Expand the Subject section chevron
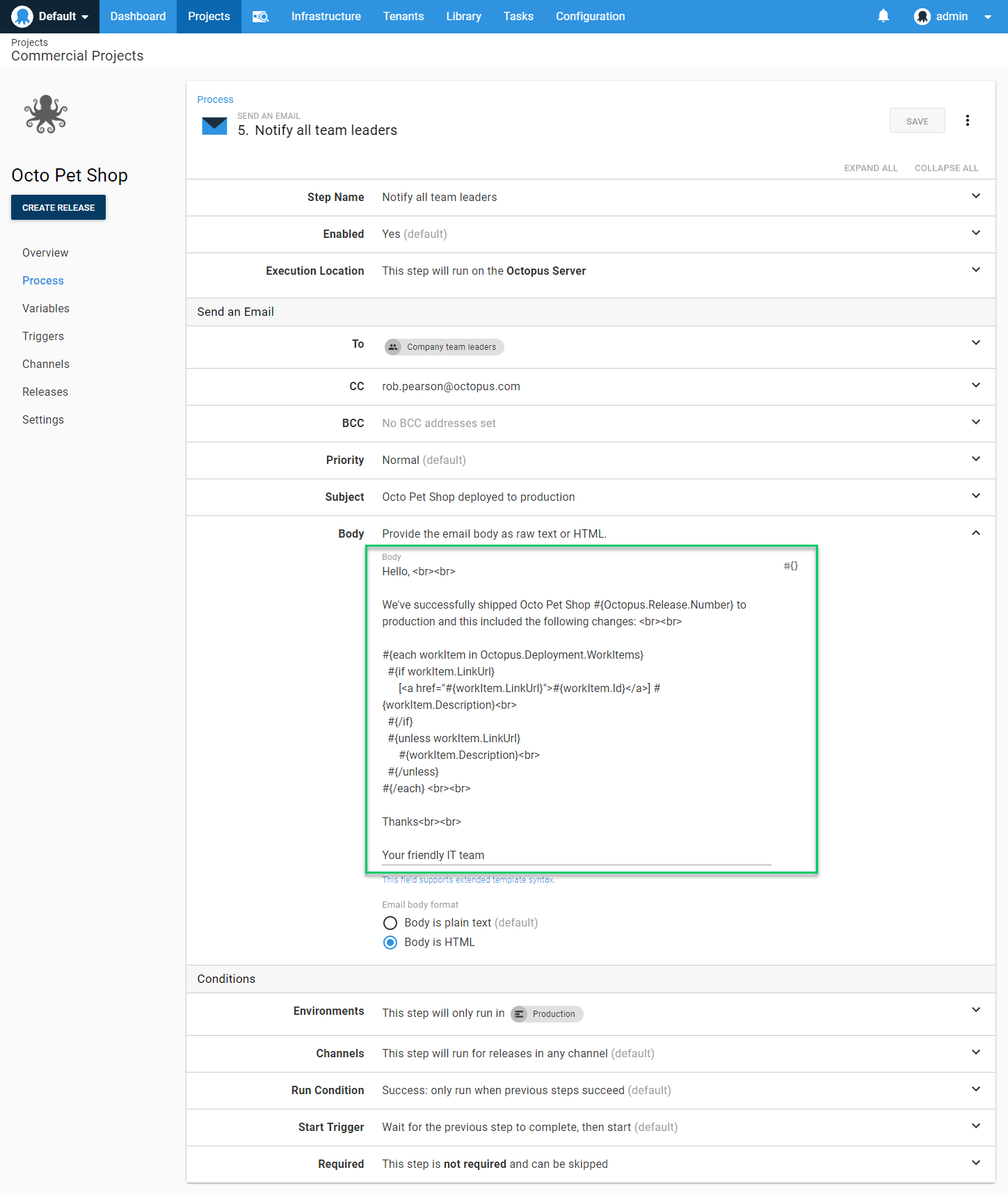 (x=976, y=496)
